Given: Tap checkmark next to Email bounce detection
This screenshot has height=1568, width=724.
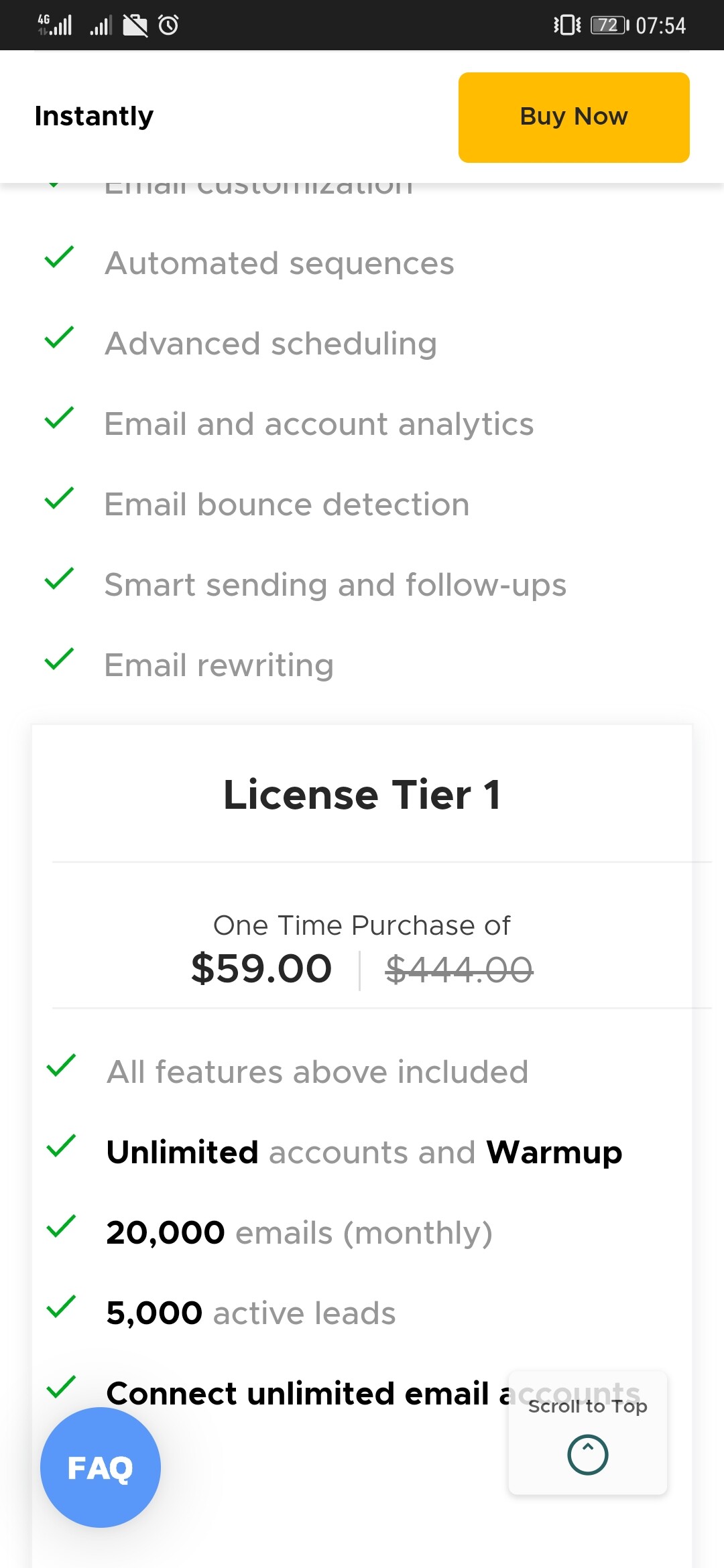Looking at the screenshot, I should 59,499.
